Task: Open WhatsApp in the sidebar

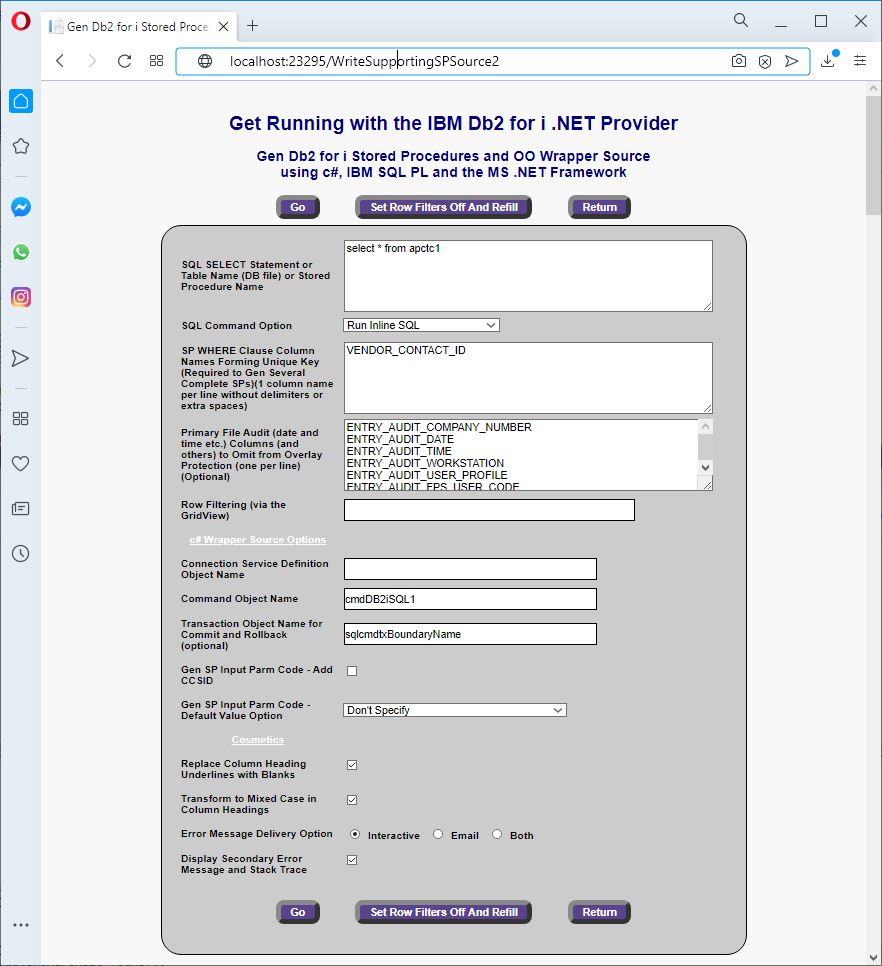Action: pyautogui.click(x=21, y=252)
